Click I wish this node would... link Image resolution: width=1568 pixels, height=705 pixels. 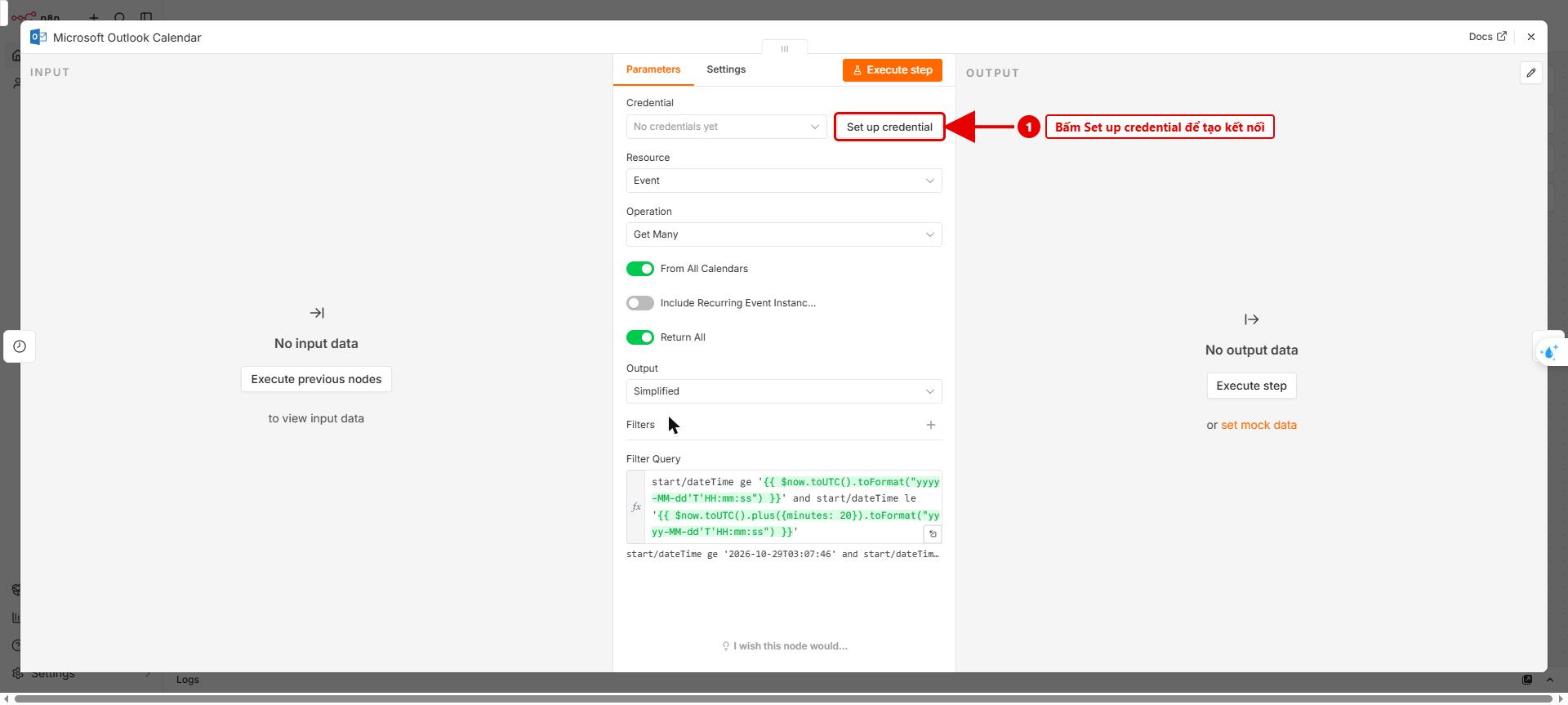[x=784, y=646]
